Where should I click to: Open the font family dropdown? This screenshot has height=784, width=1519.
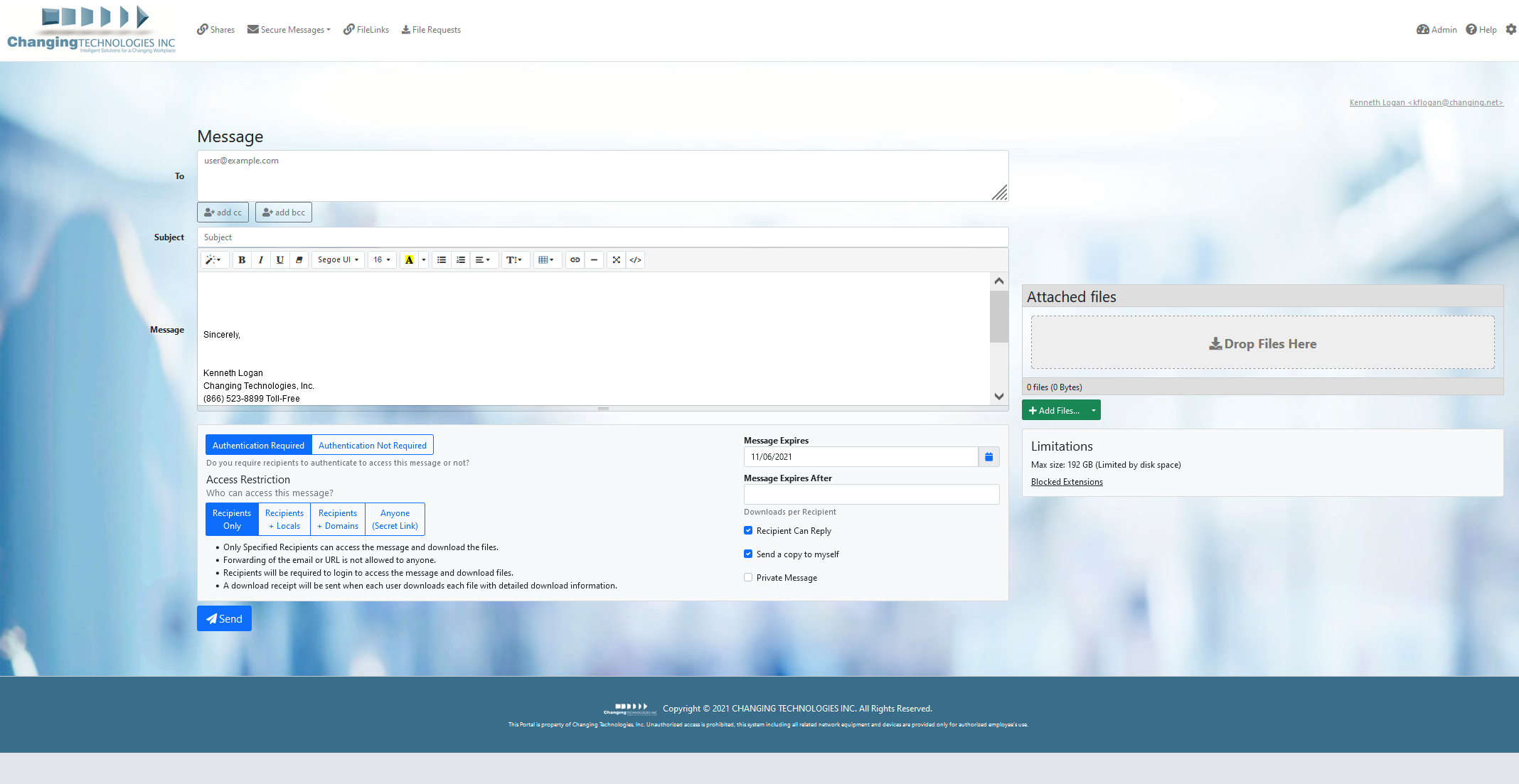(x=338, y=259)
